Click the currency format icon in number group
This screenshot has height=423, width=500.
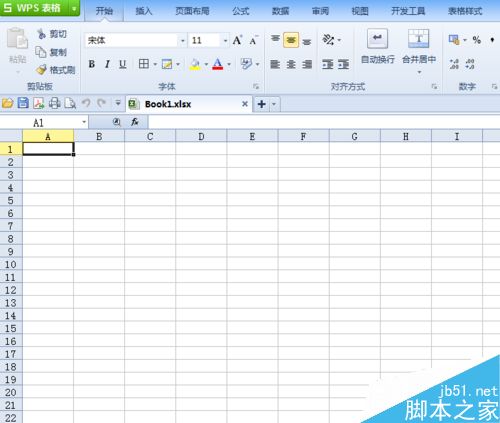coord(454,40)
